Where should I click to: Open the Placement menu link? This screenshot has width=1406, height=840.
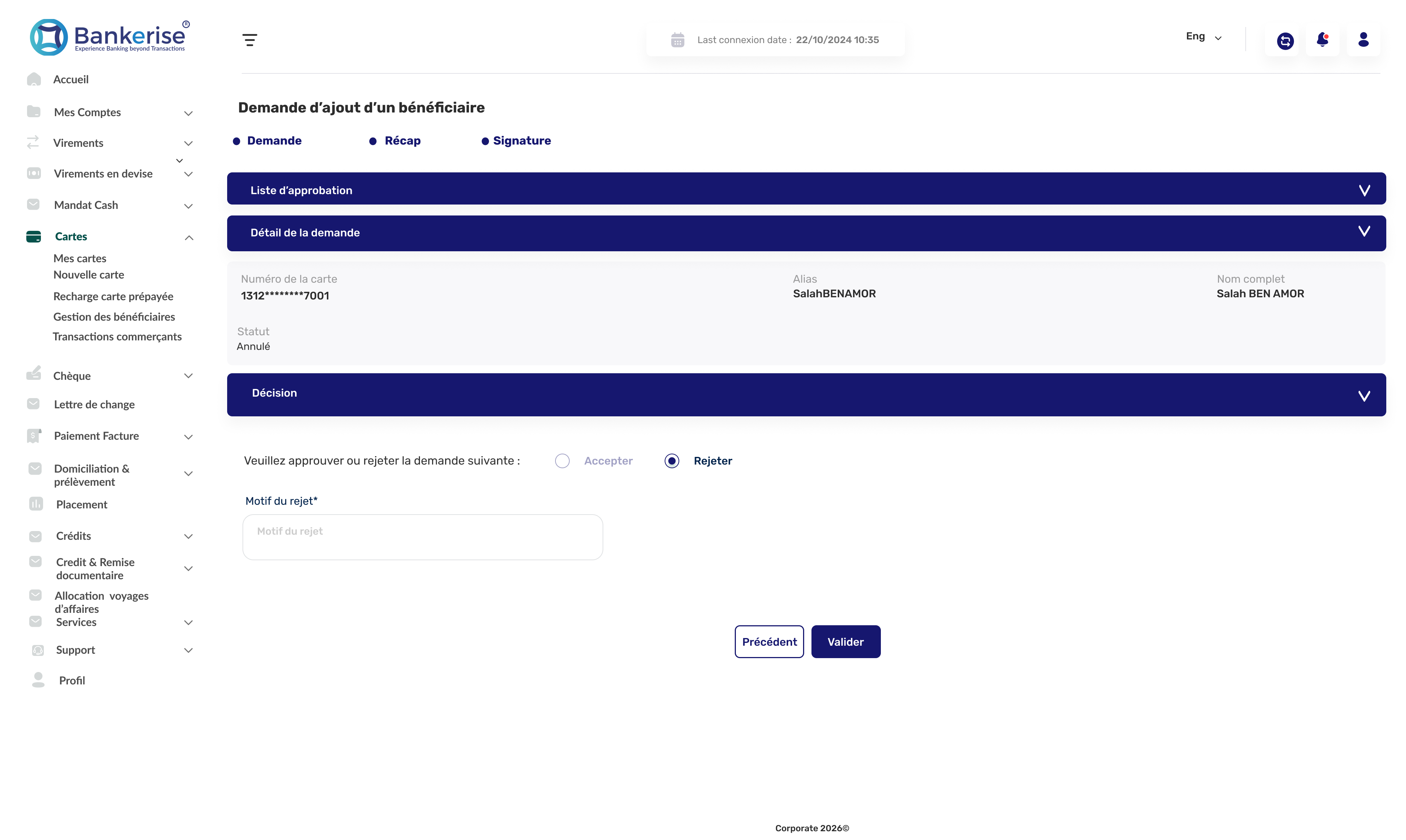click(81, 504)
